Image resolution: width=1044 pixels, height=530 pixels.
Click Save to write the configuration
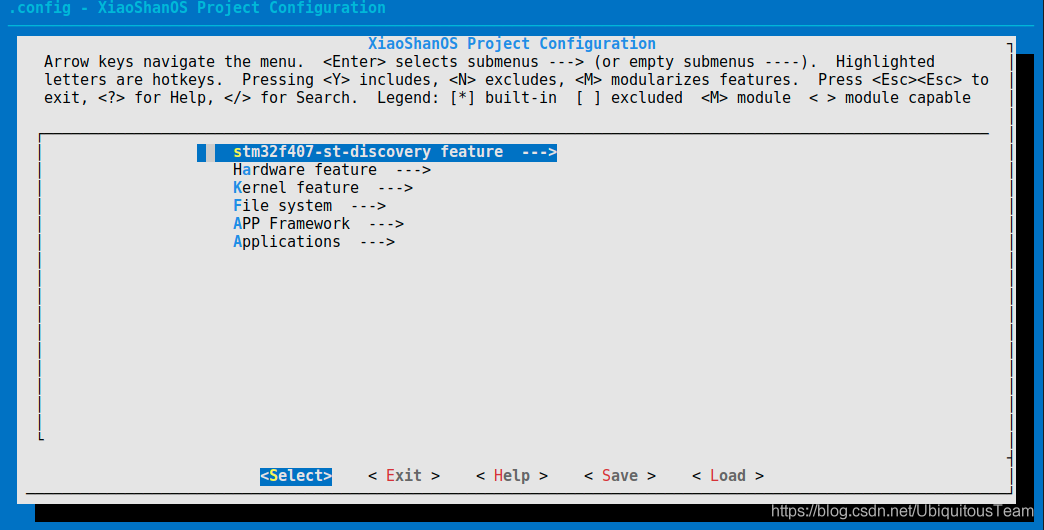[620, 476]
